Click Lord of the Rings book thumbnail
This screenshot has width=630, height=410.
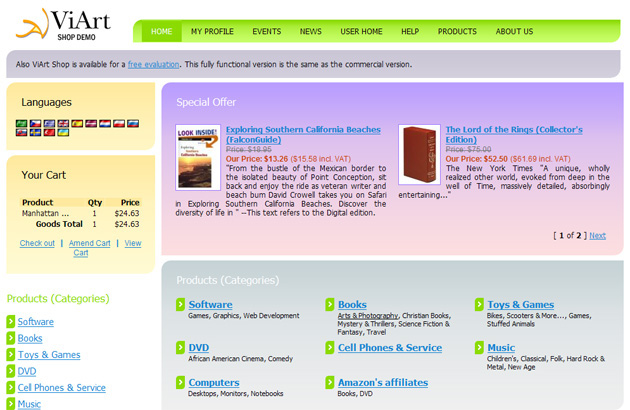coord(419,154)
